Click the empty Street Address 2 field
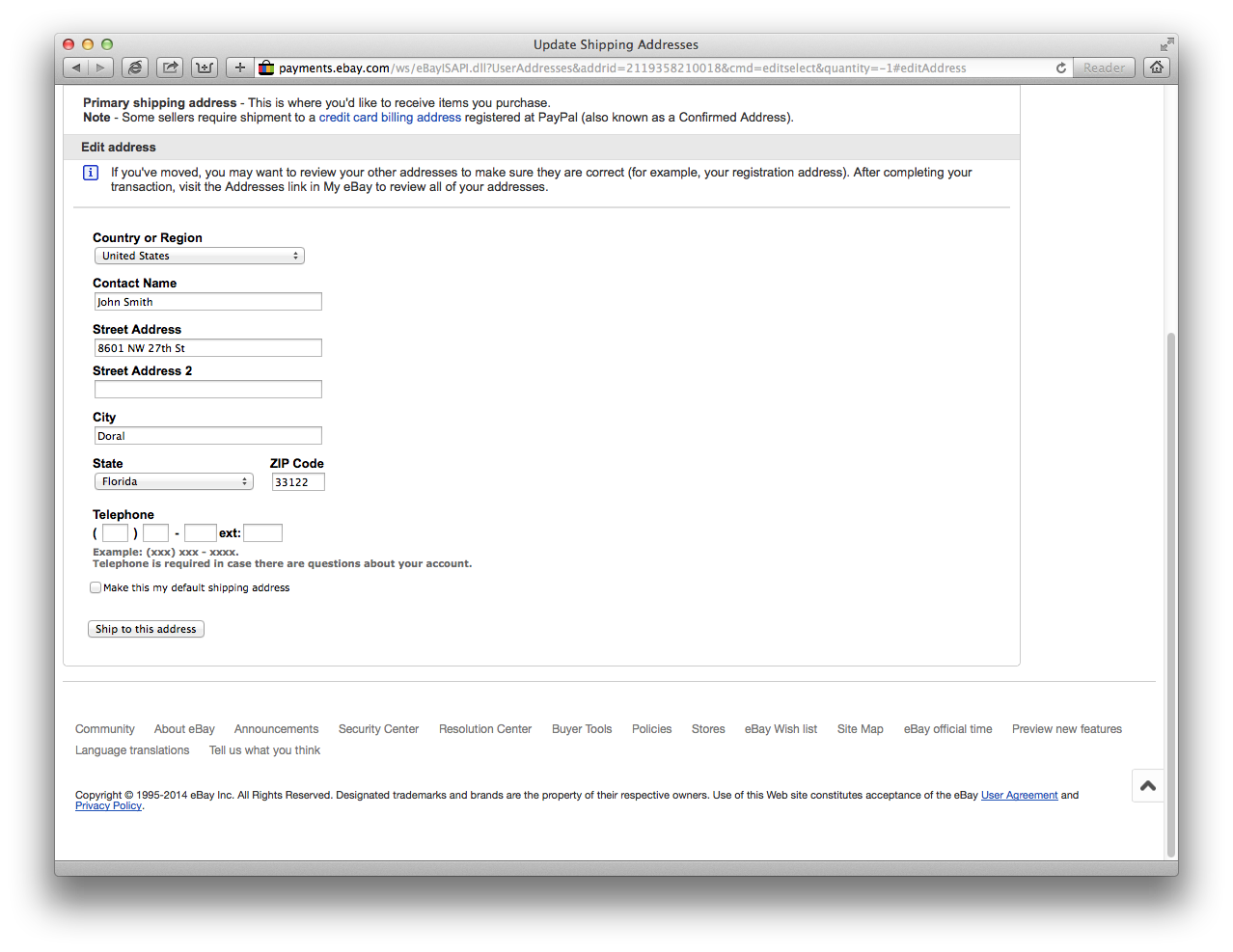Image resolution: width=1233 pixels, height=952 pixels. 208,390
